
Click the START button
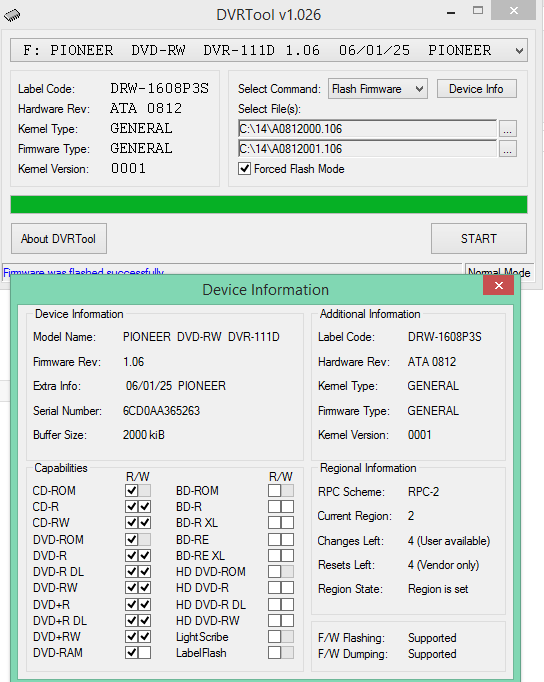click(x=479, y=239)
